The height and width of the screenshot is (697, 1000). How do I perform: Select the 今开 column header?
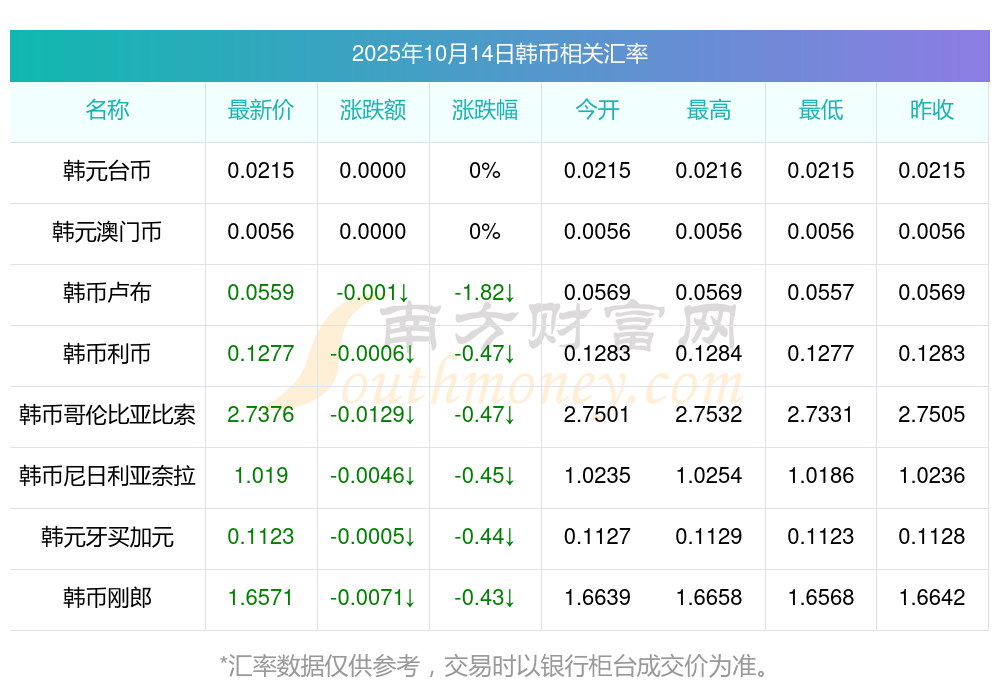point(597,111)
